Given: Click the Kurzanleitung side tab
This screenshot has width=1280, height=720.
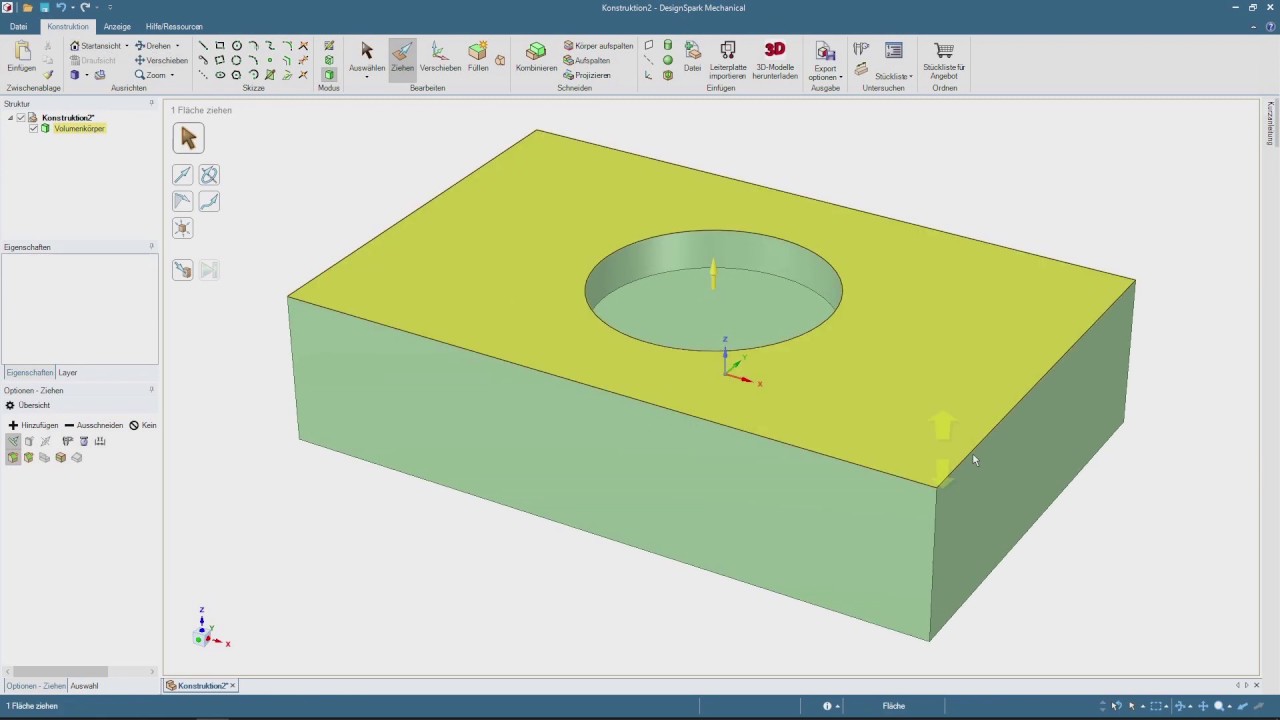Looking at the screenshot, I should (1271, 123).
